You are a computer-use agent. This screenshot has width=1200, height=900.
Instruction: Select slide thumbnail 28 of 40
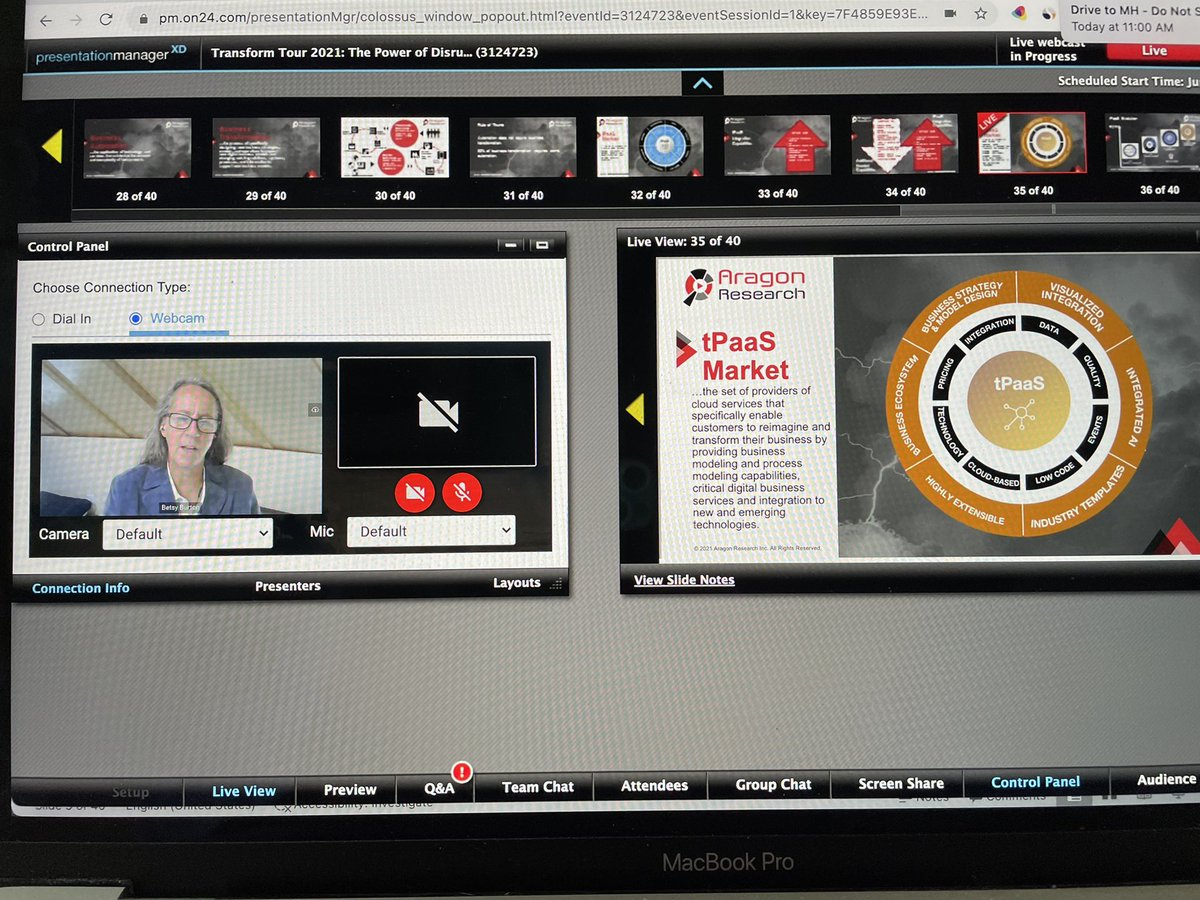[137, 148]
